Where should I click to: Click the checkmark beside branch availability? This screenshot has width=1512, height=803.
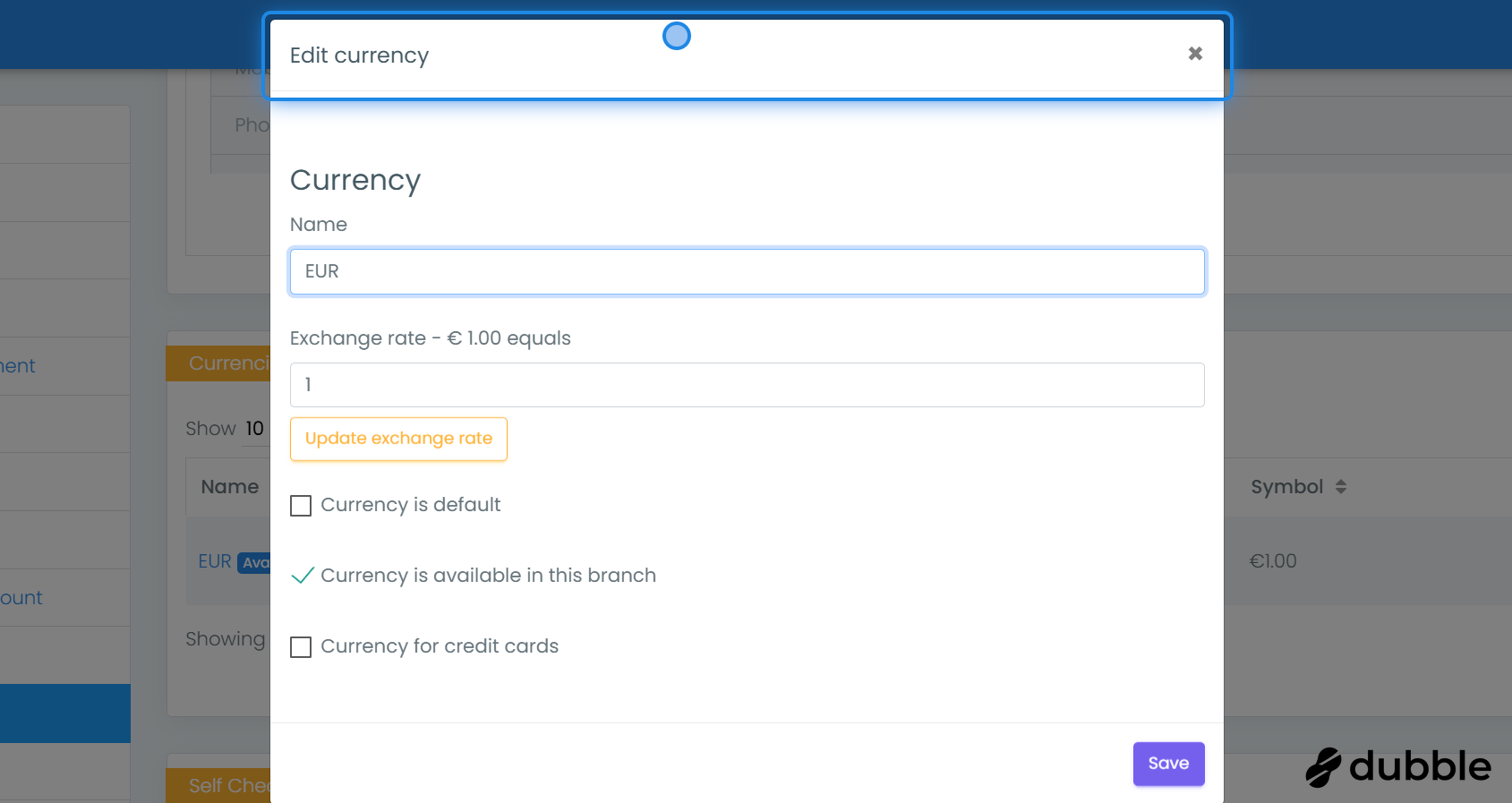point(303,576)
